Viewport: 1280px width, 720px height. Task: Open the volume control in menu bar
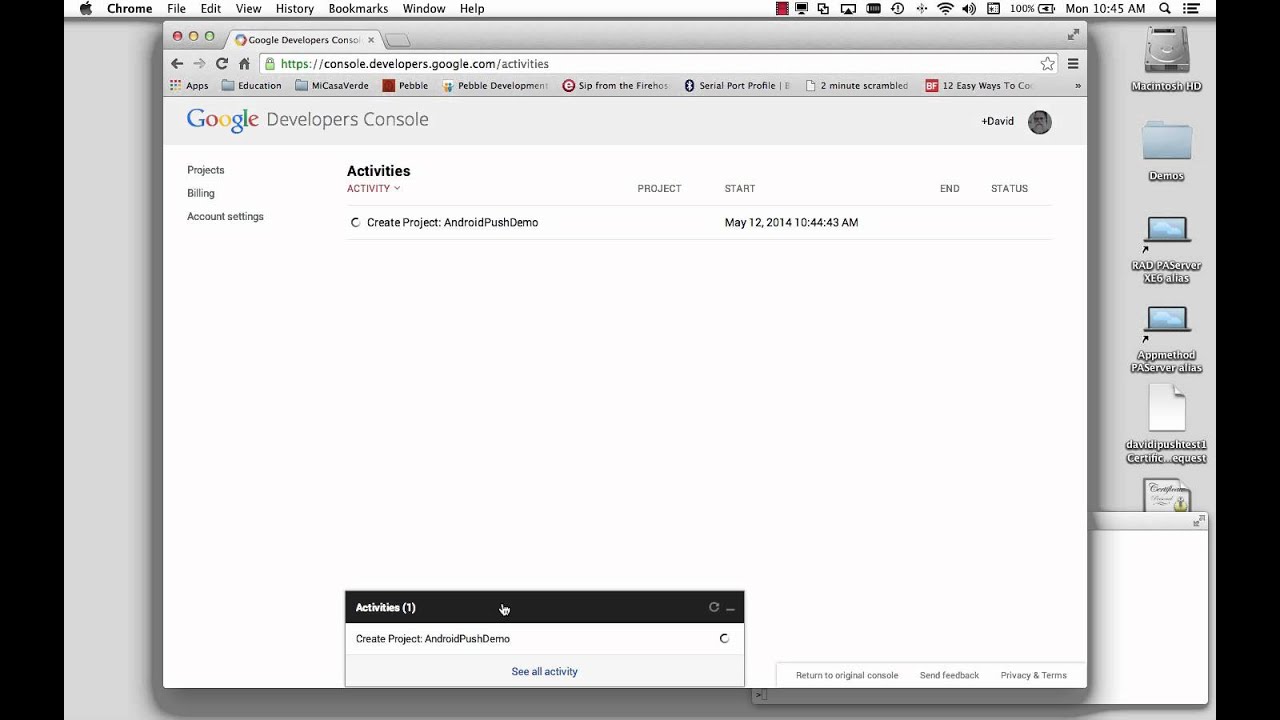(x=969, y=8)
